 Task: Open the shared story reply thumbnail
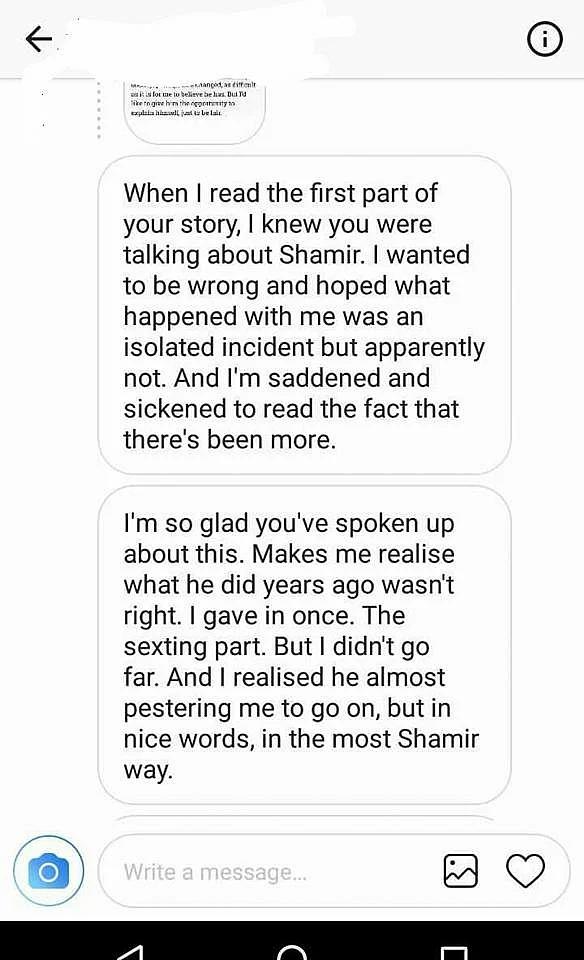coord(194,111)
